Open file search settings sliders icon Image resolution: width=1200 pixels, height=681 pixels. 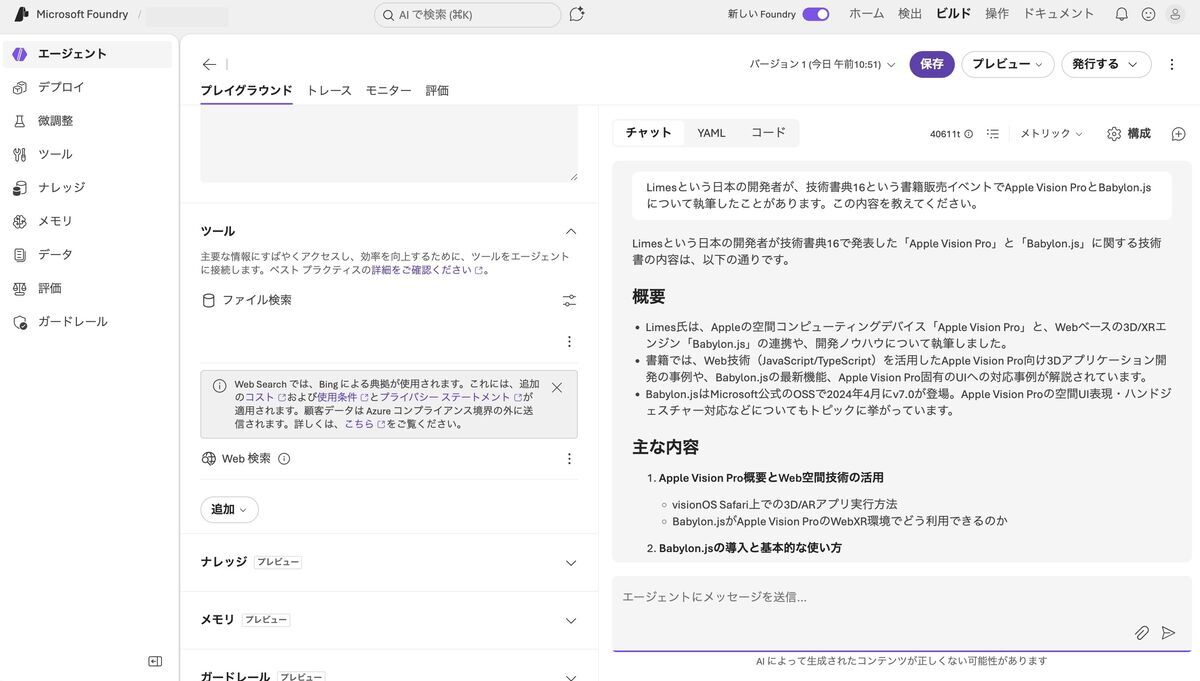click(569, 300)
